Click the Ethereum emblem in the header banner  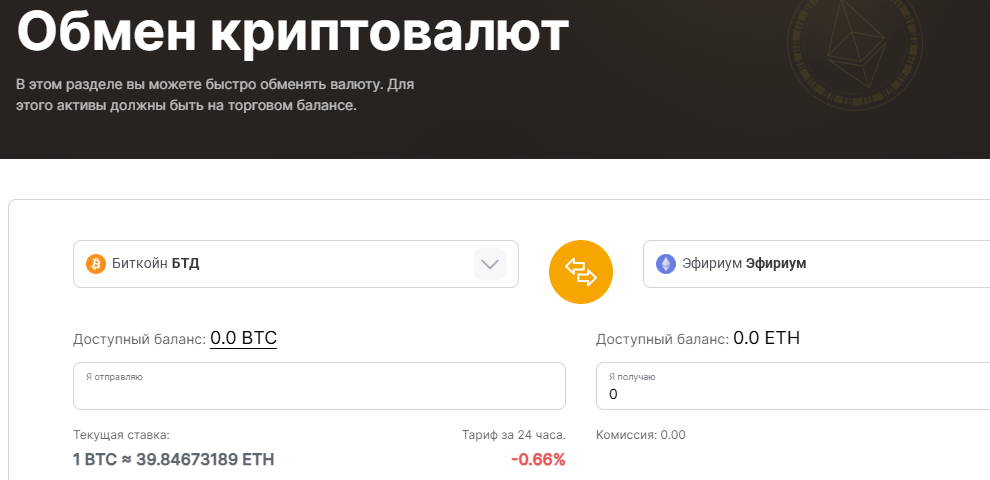click(x=855, y=45)
